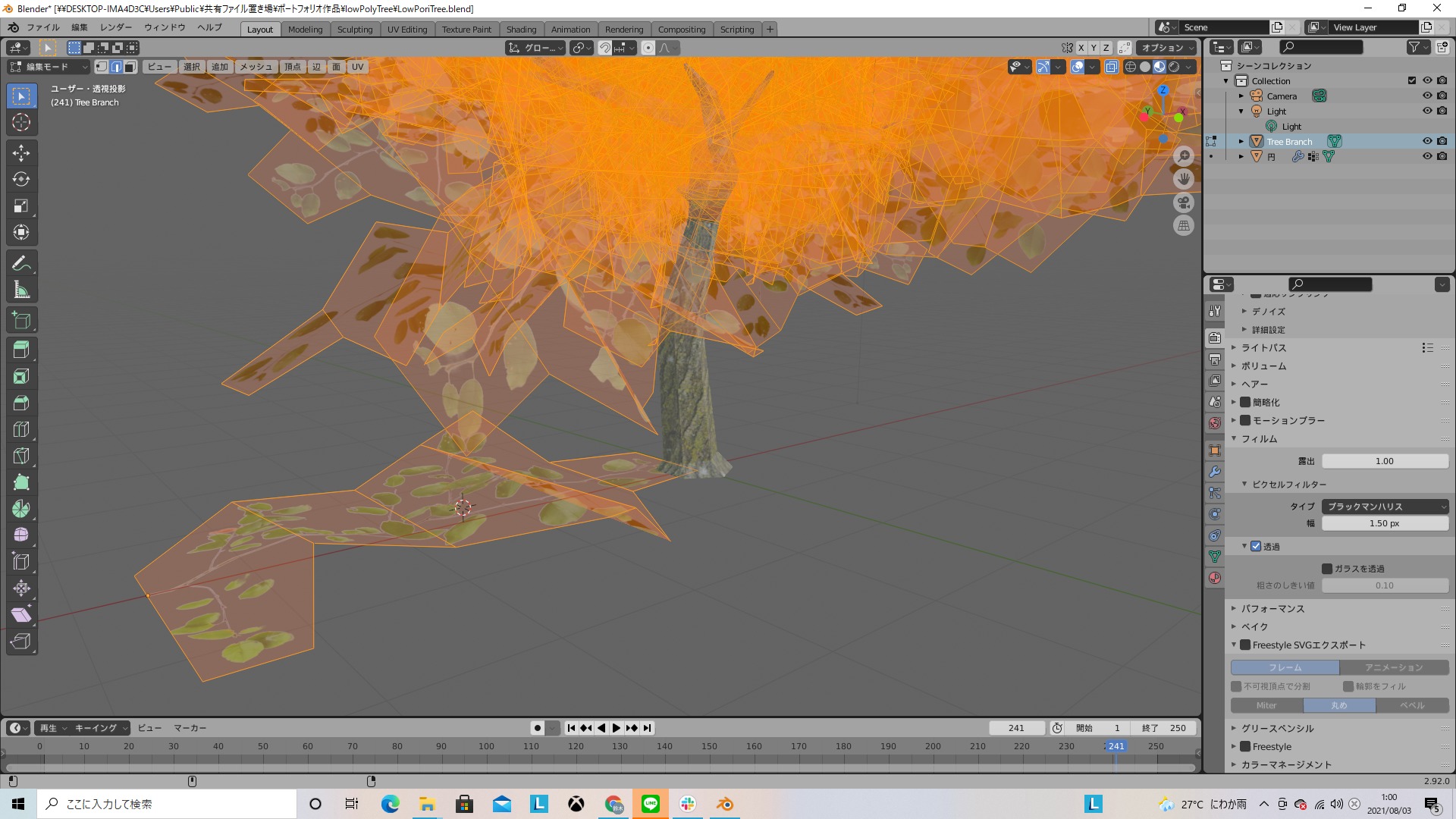
Task: Choose the Knife tool
Action: click(21, 457)
